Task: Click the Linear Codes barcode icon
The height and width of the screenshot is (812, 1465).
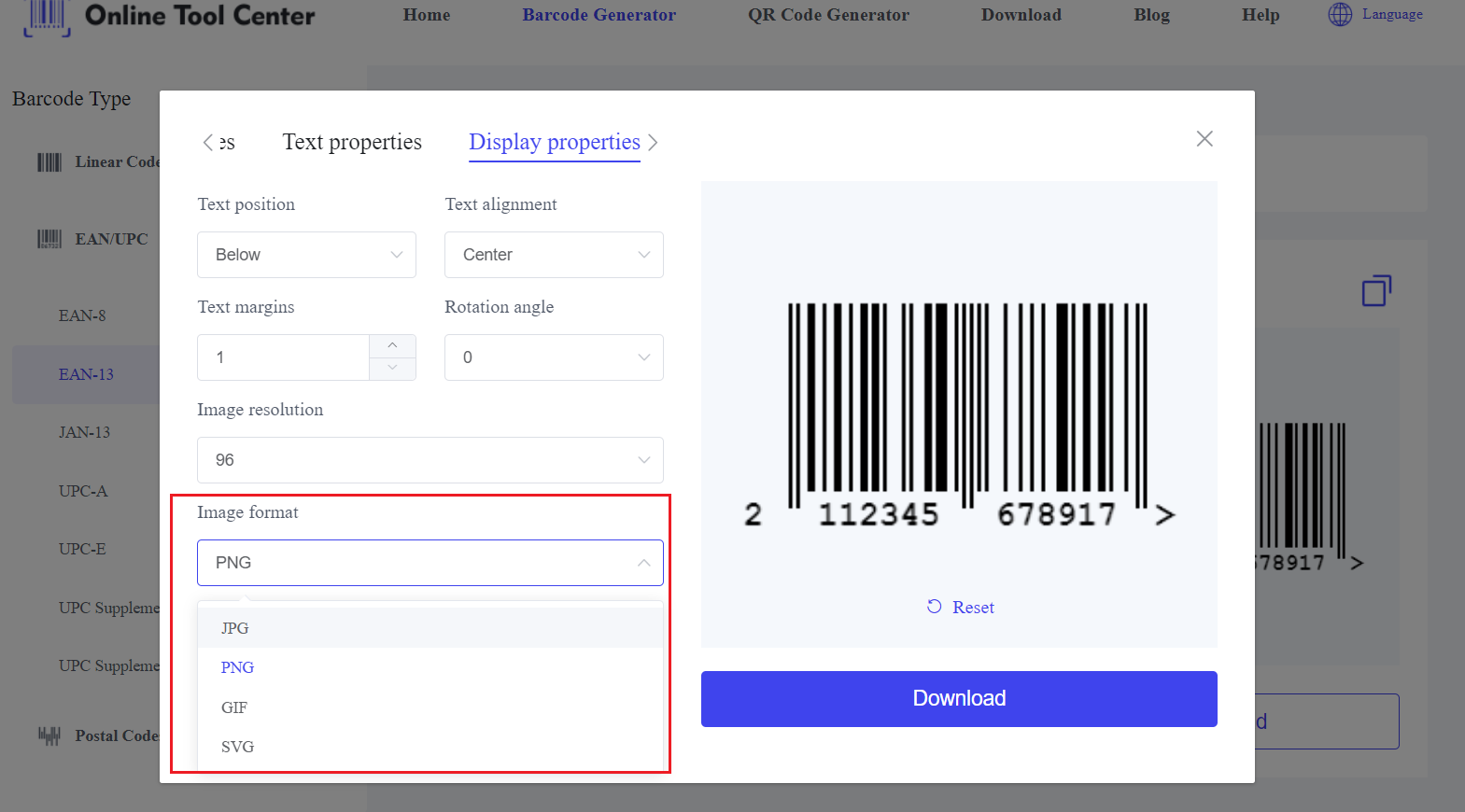Action: 49,162
